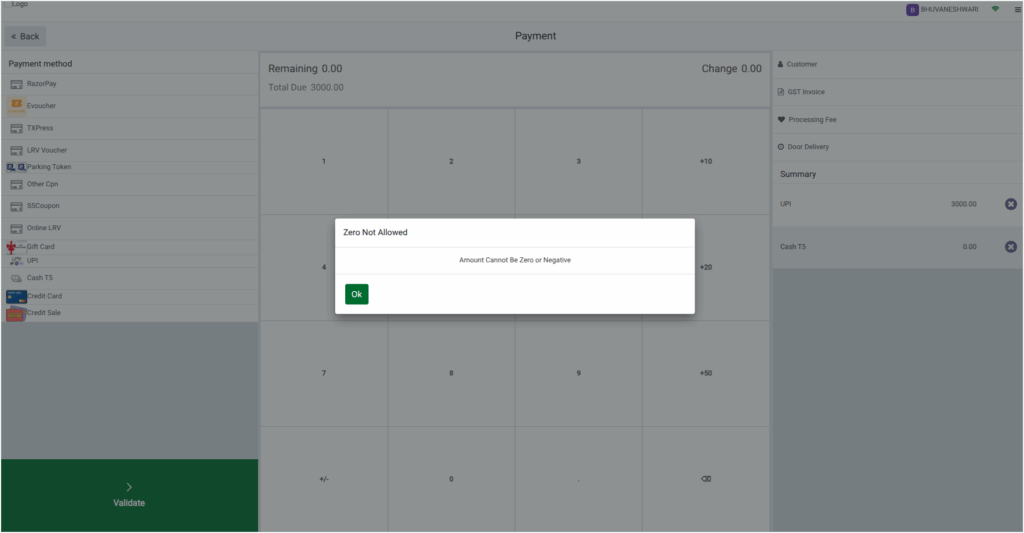Open the GST Invoice option

click(x=897, y=92)
